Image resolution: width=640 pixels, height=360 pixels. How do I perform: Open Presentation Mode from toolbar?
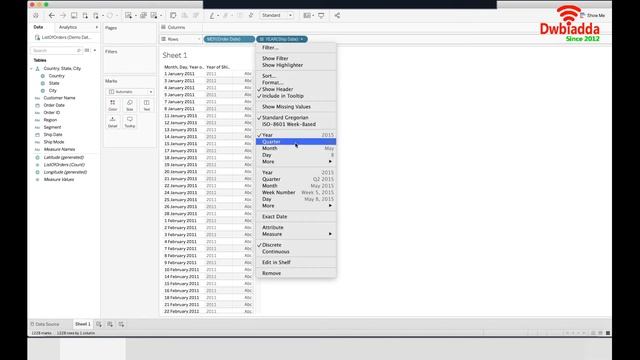pyautogui.click(x=321, y=16)
